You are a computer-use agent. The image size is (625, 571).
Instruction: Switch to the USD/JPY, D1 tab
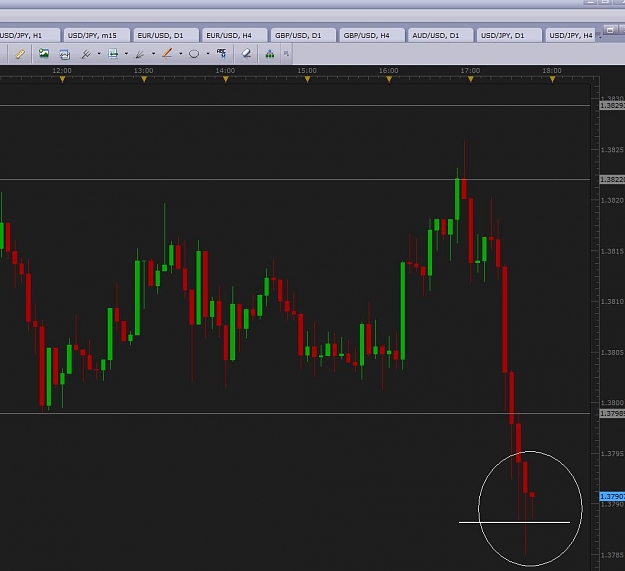[509, 35]
